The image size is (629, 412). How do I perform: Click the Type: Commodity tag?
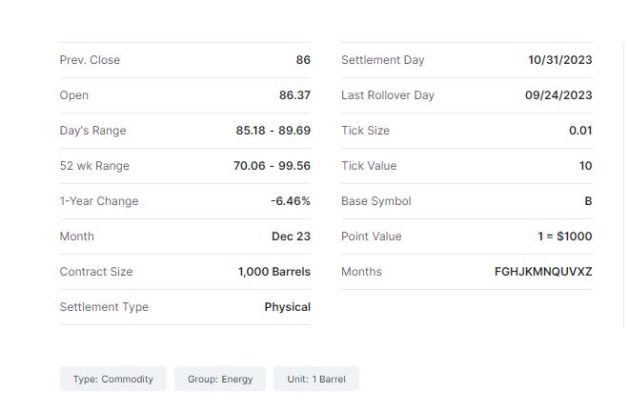click(113, 379)
